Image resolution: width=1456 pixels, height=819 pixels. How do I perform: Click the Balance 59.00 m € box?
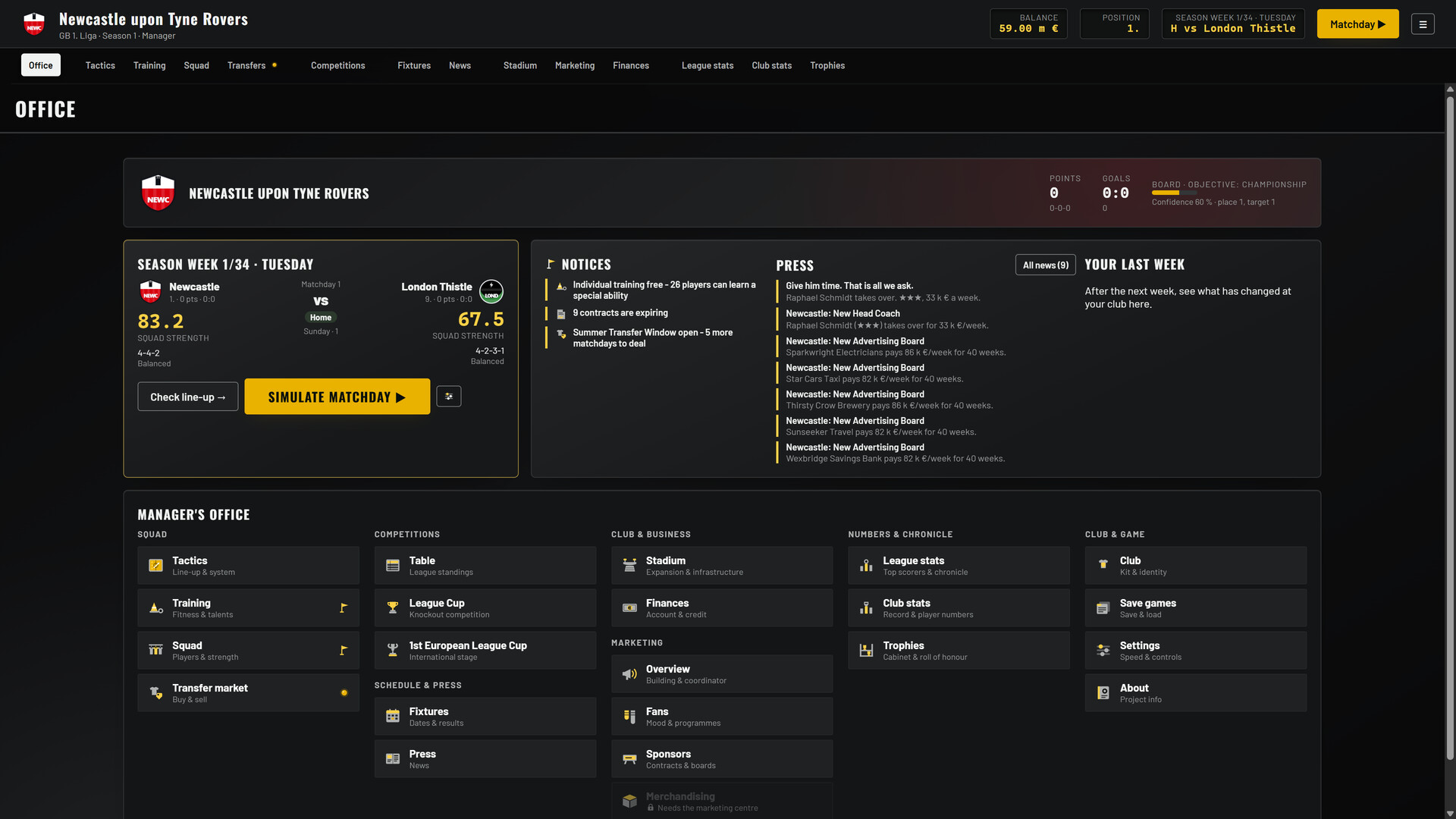click(1028, 24)
